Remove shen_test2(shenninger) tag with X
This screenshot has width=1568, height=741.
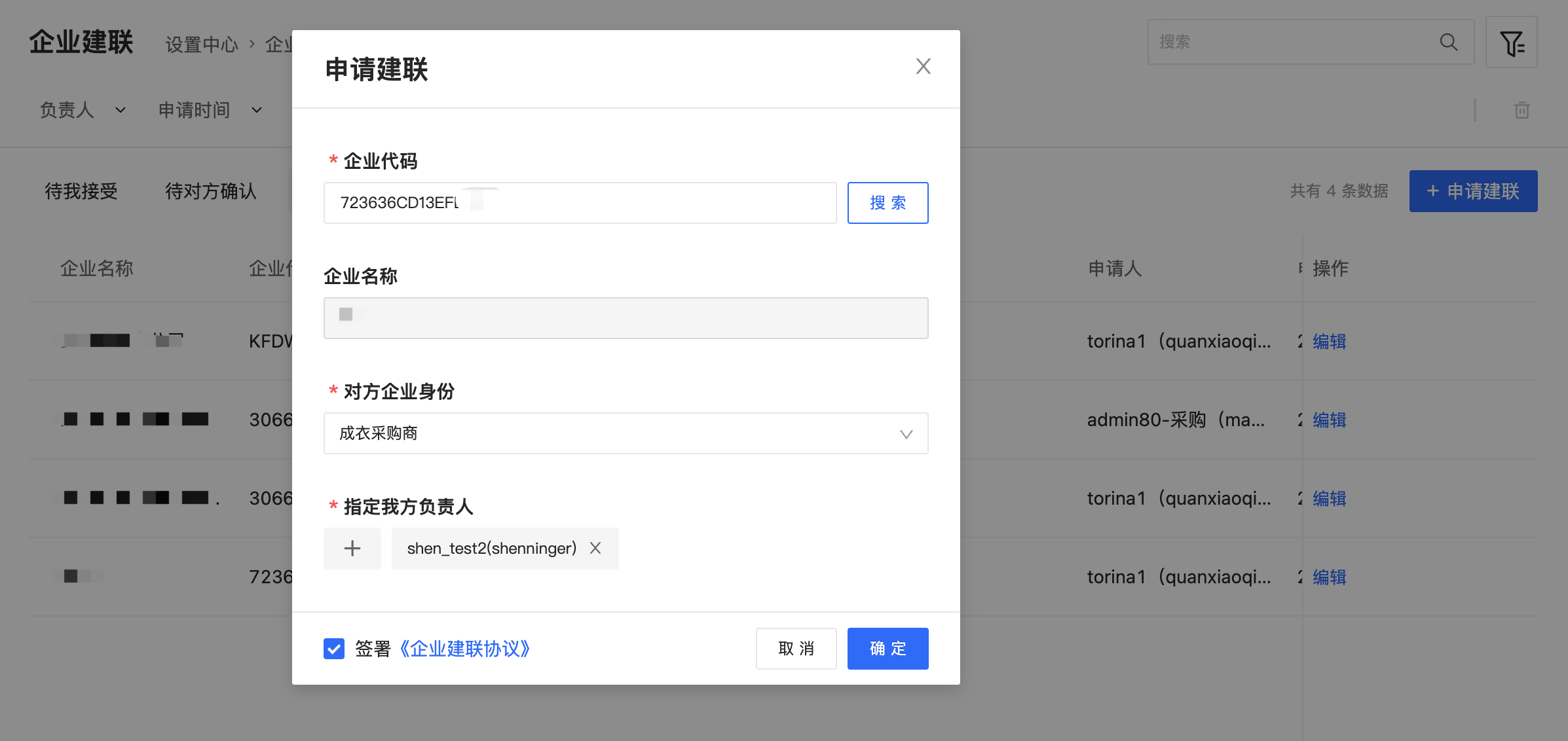tap(595, 548)
